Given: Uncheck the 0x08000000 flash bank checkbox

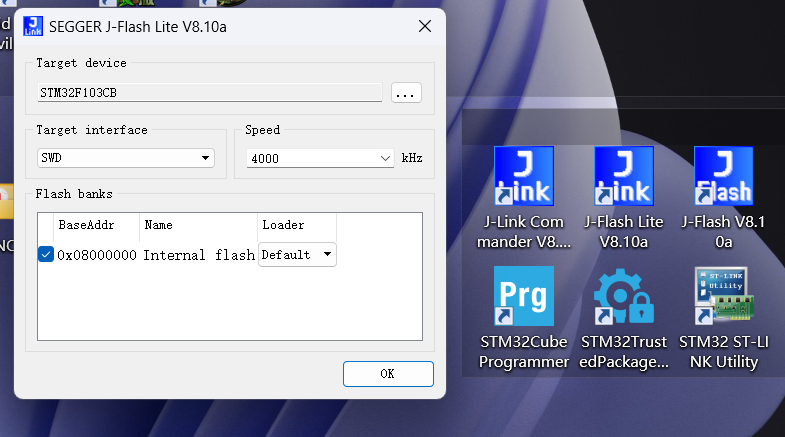Looking at the screenshot, I should click(46, 254).
